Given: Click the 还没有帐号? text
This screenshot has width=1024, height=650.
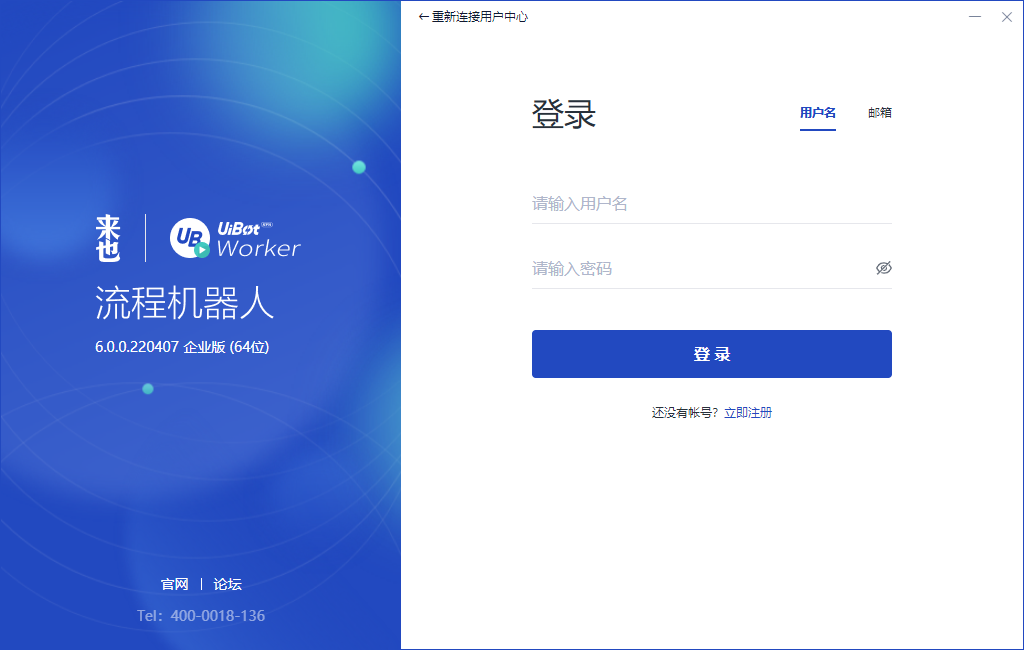Looking at the screenshot, I should 684,413.
